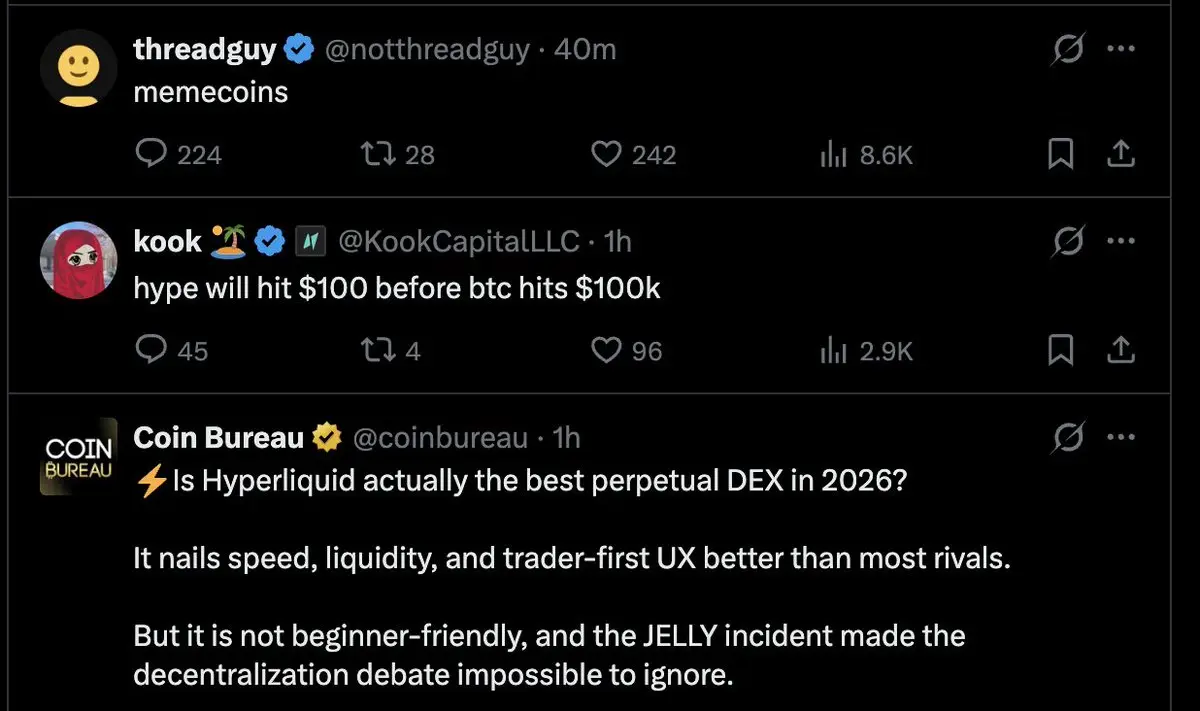1200x711 pixels.
Task: Share threadguy's memecoins post
Action: point(1122,154)
